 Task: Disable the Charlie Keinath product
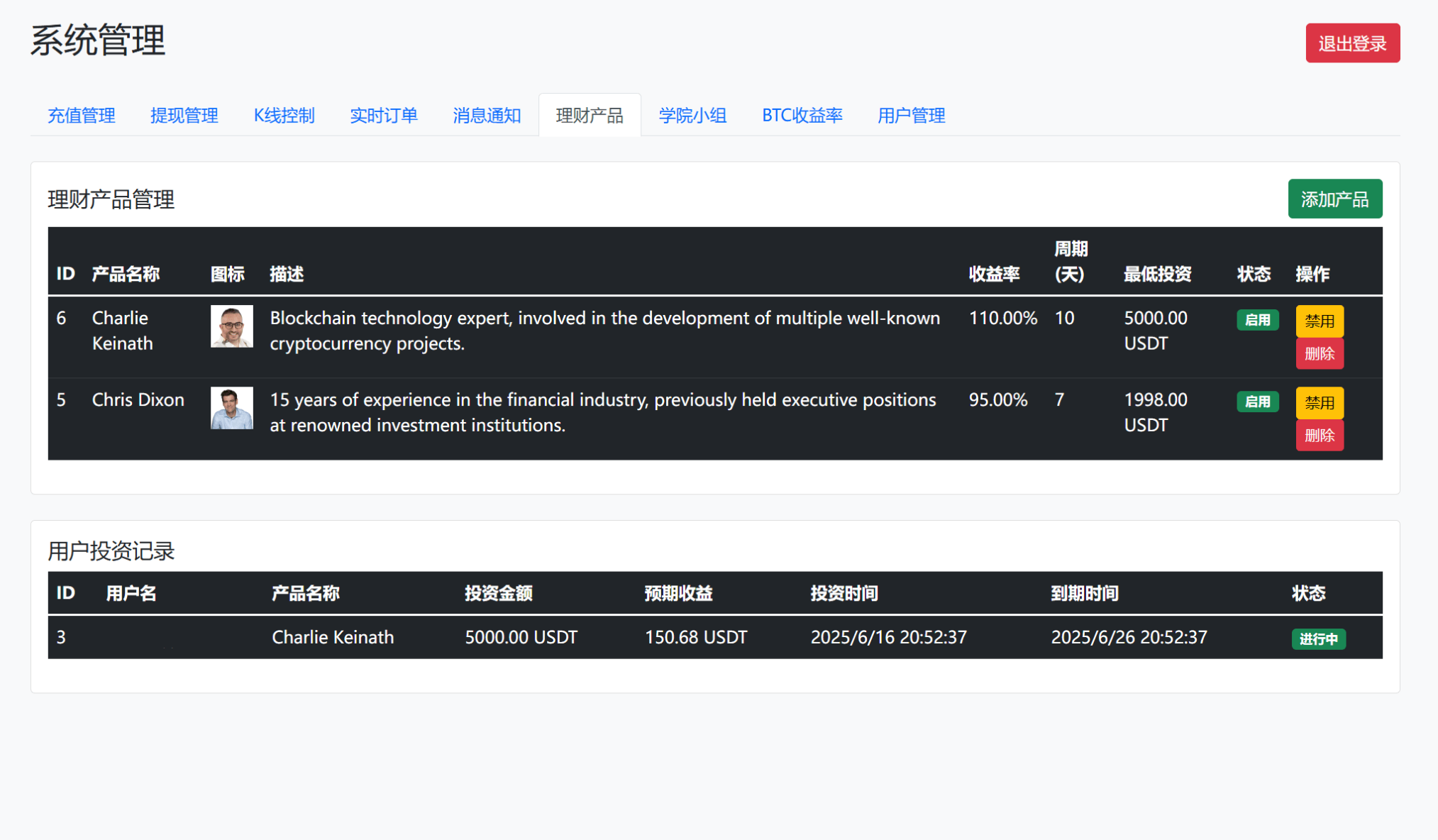[1319, 321]
